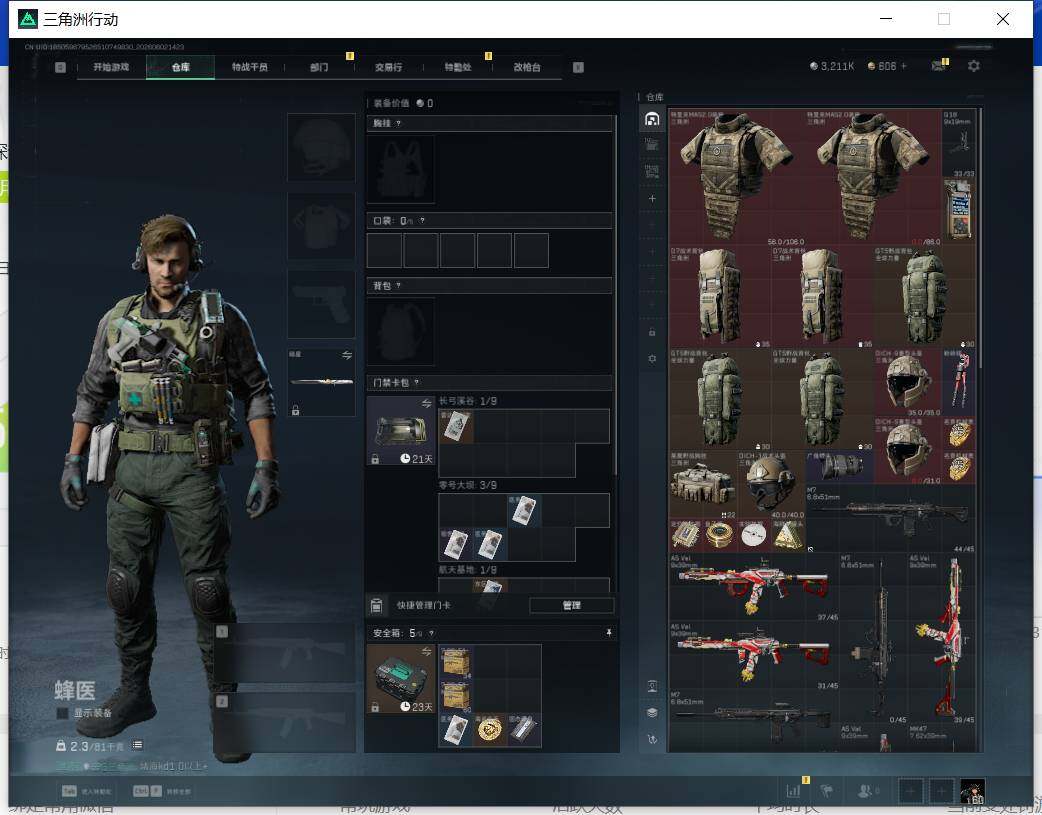Select the empty pistol equipment slot
1042x815 pixels.
pyautogui.click(x=321, y=304)
